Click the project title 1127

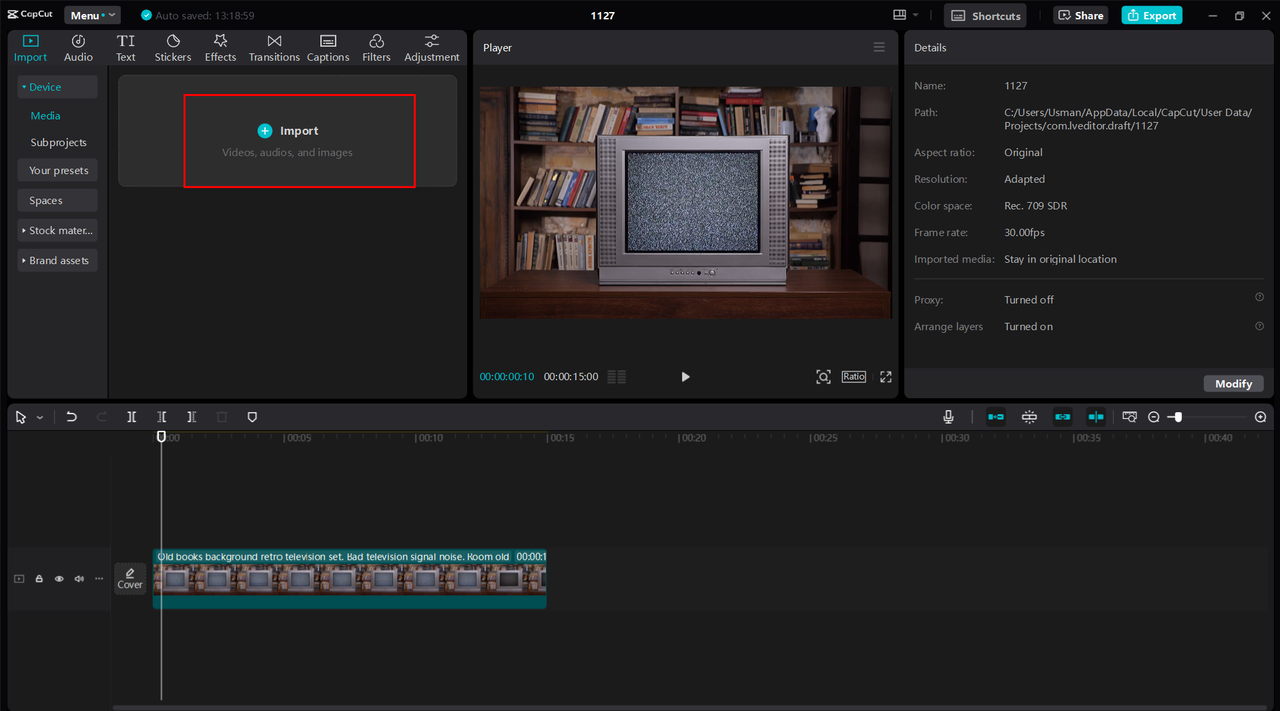coord(602,16)
